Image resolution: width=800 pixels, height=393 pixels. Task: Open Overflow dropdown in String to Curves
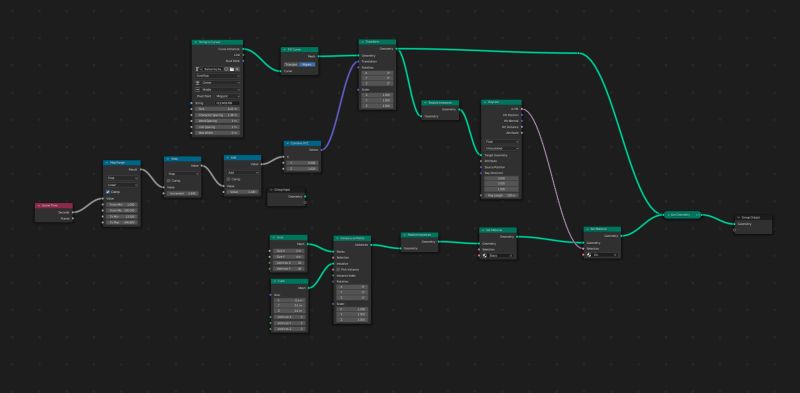pos(218,76)
